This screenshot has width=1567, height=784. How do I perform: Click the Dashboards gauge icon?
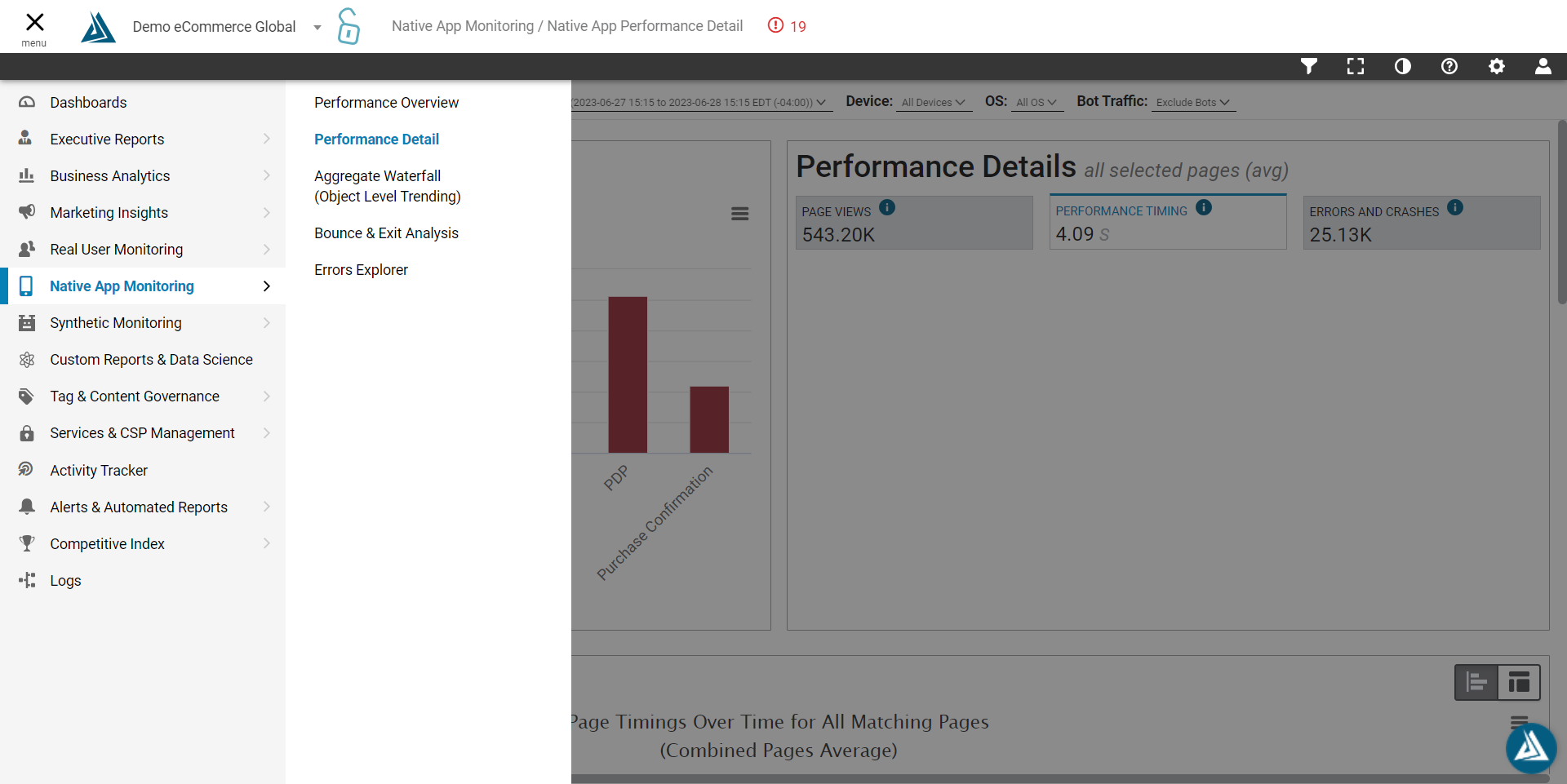coord(27,103)
